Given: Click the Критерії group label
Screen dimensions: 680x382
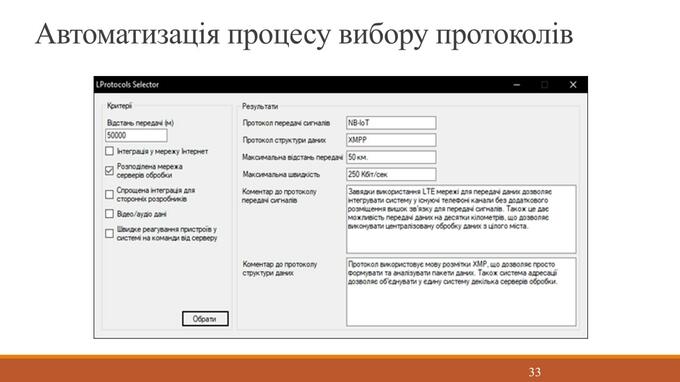Looking at the screenshot, I should (x=119, y=106).
